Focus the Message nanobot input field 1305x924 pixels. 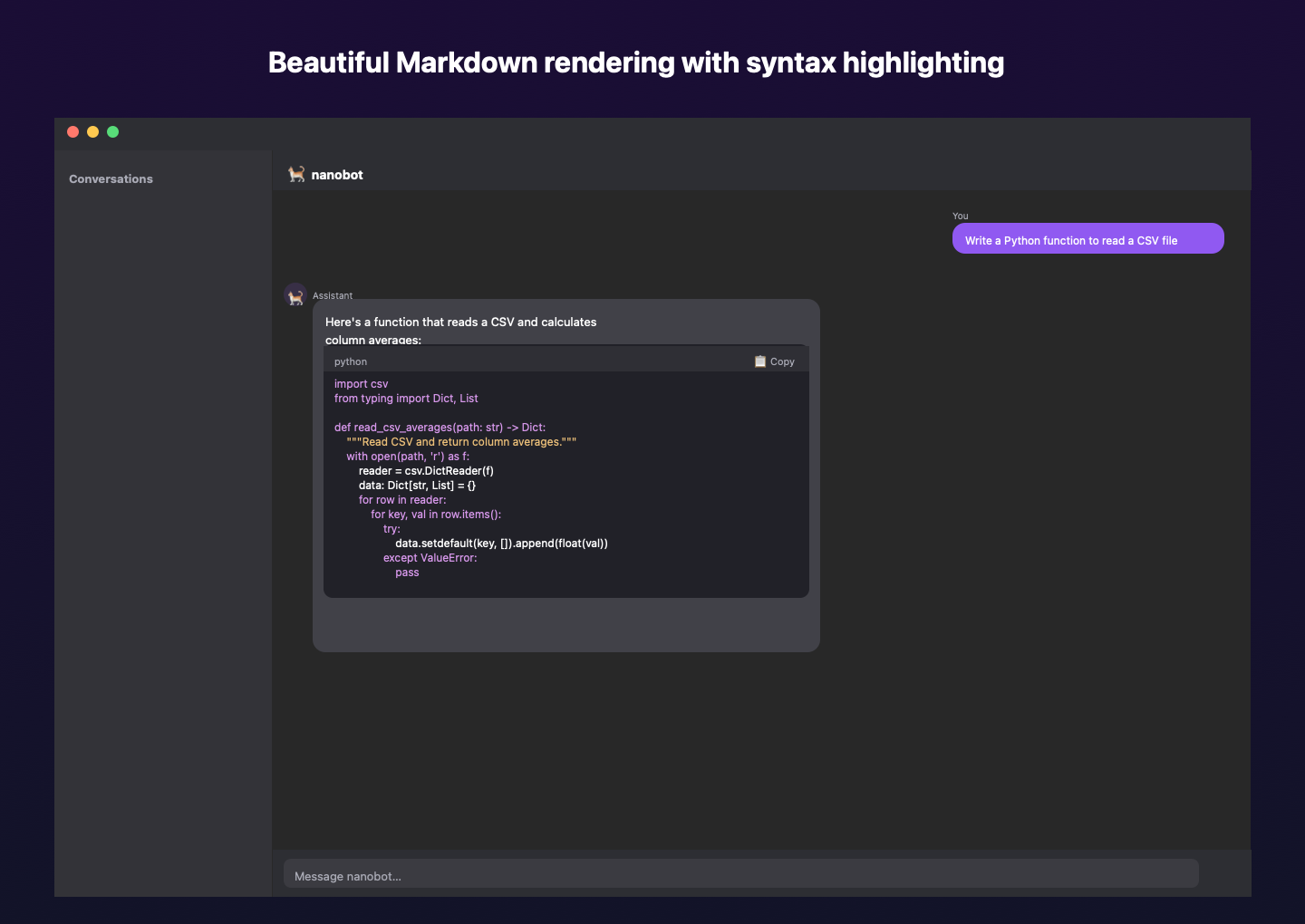click(x=740, y=873)
